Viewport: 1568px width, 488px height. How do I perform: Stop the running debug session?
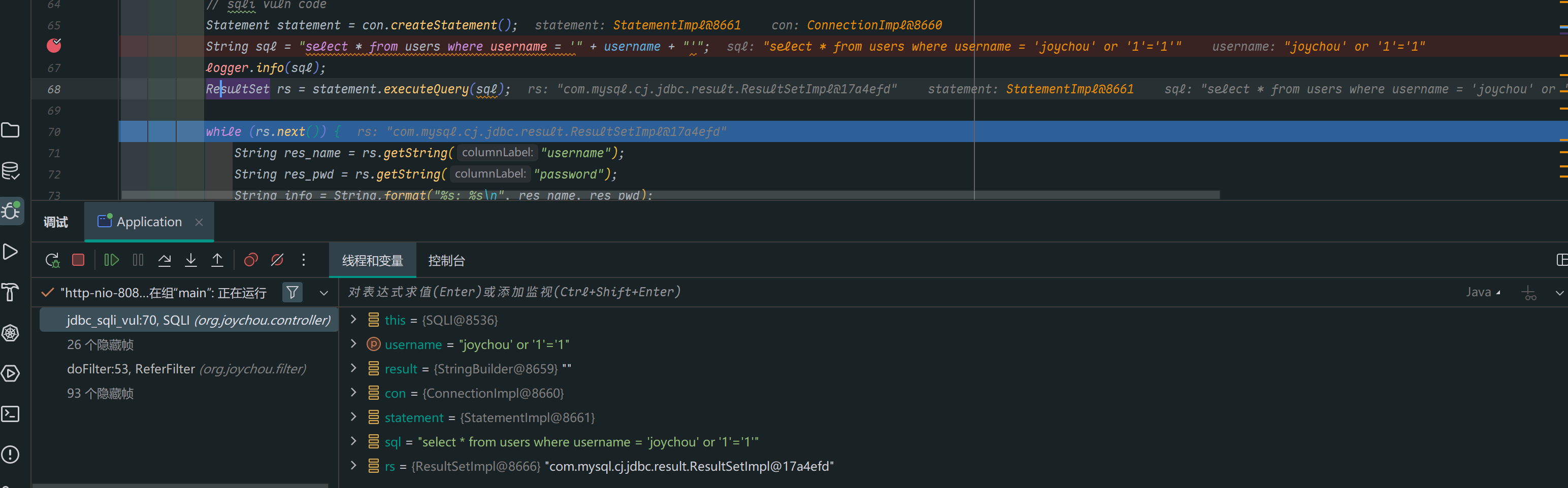click(x=78, y=260)
